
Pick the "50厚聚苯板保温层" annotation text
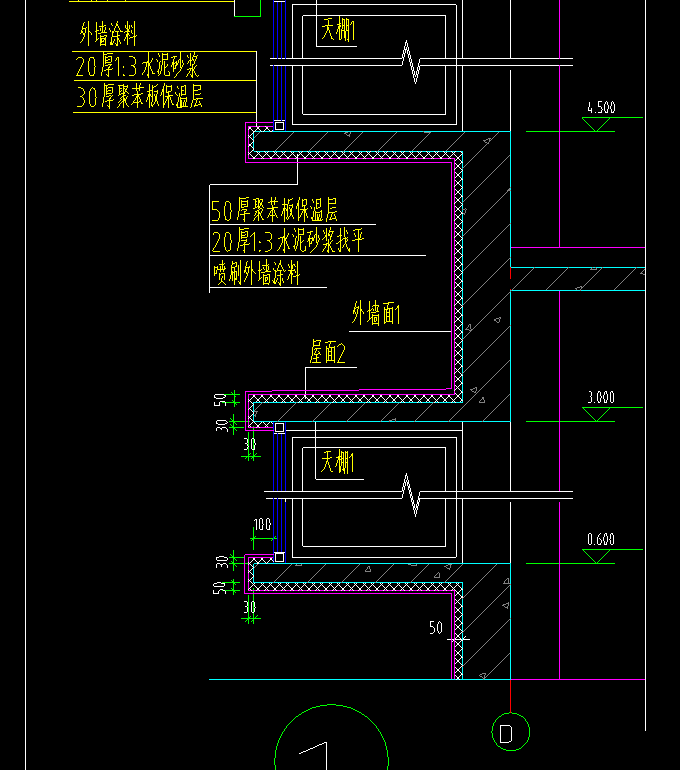[x=274, y=210]
